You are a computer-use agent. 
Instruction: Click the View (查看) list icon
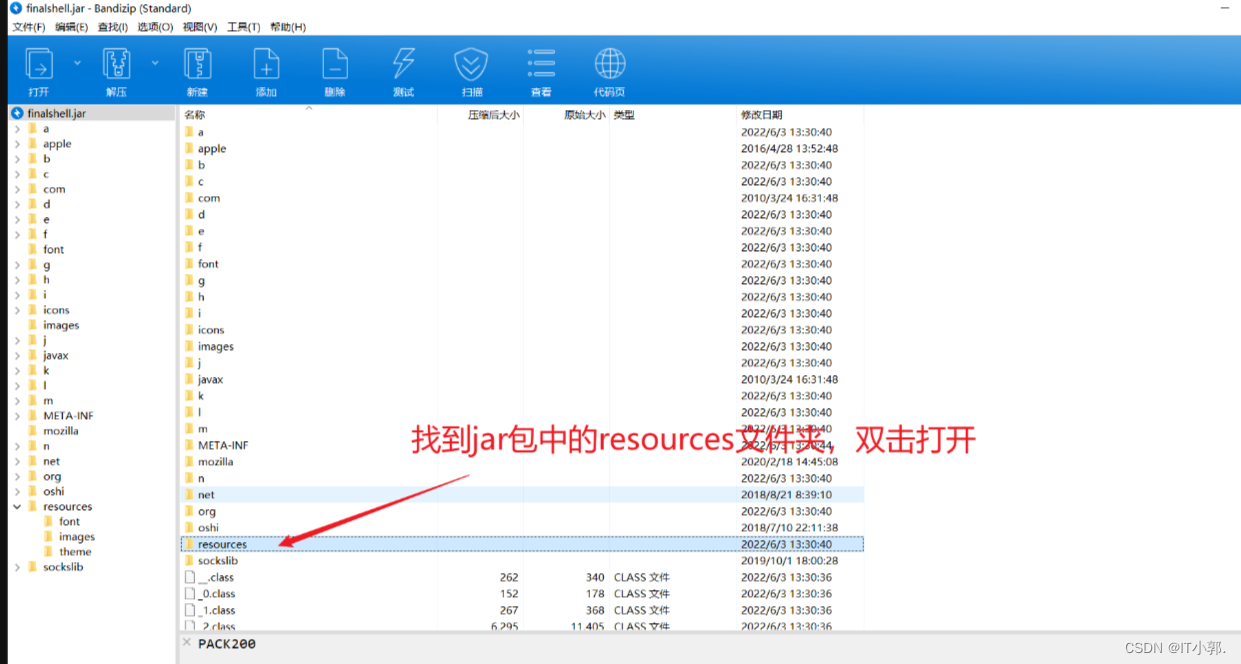541,66
